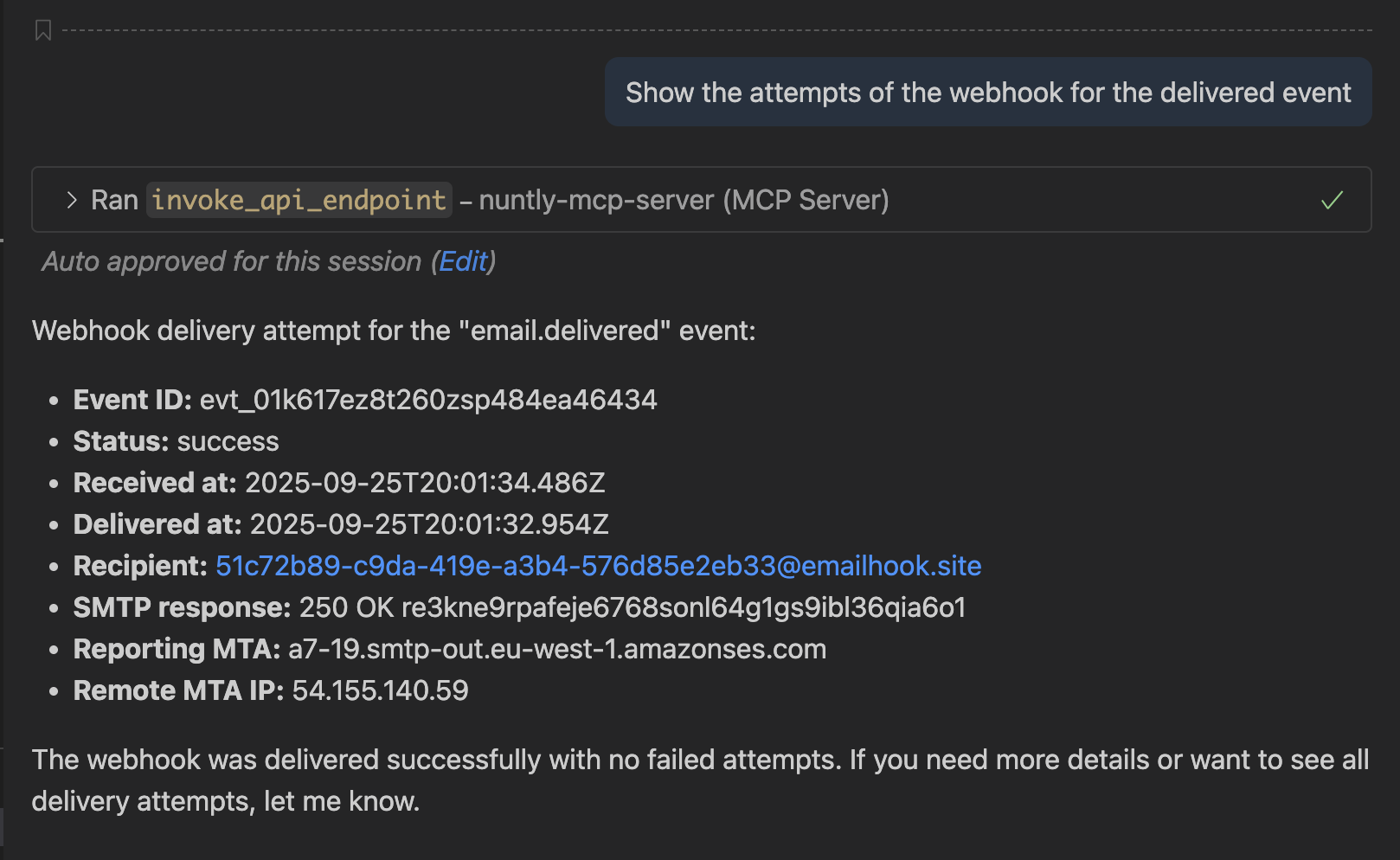The width and height of the screenshot is (1400, 860).
Task: Expand the Ran invoke_api_endpoint details chevron
Action: 72,200
